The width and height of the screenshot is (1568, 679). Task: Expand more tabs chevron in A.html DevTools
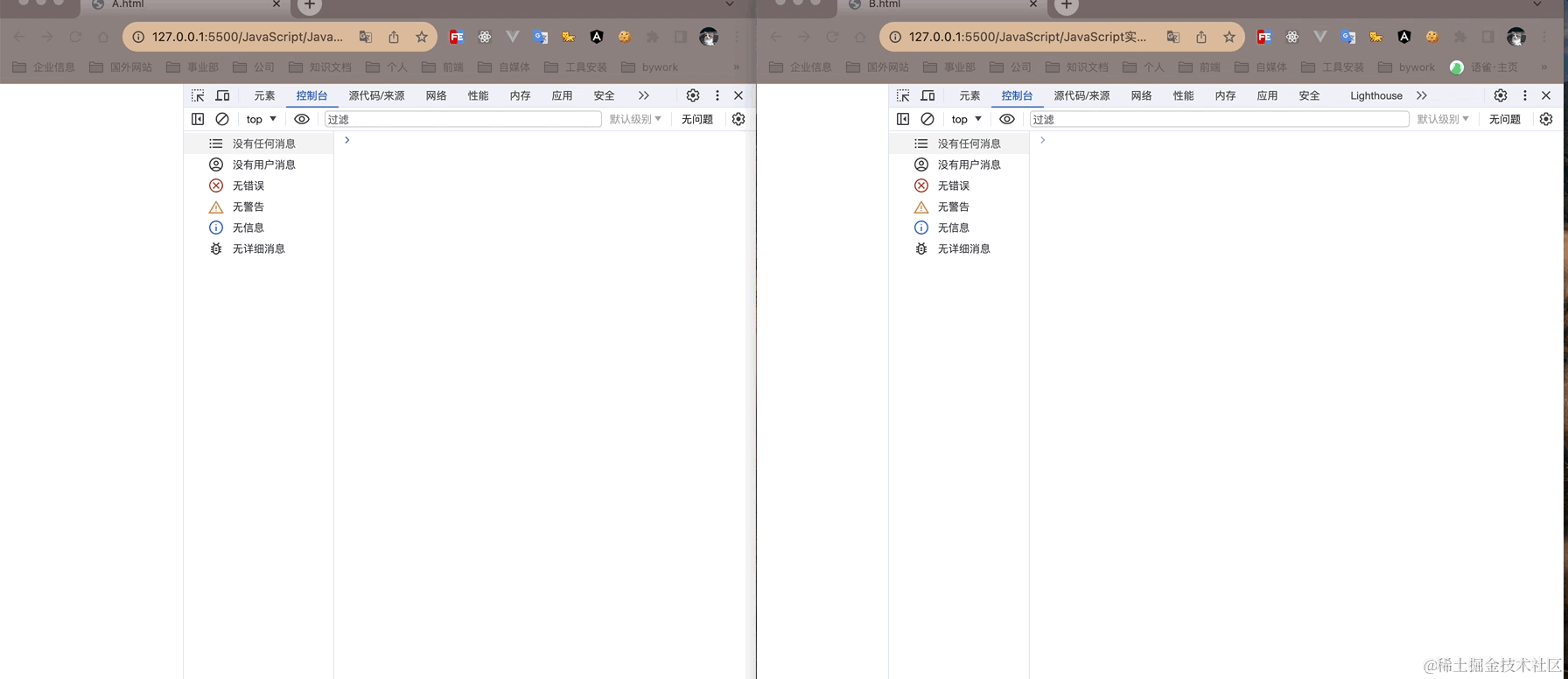pyautogui.click(x=643, y=95)
